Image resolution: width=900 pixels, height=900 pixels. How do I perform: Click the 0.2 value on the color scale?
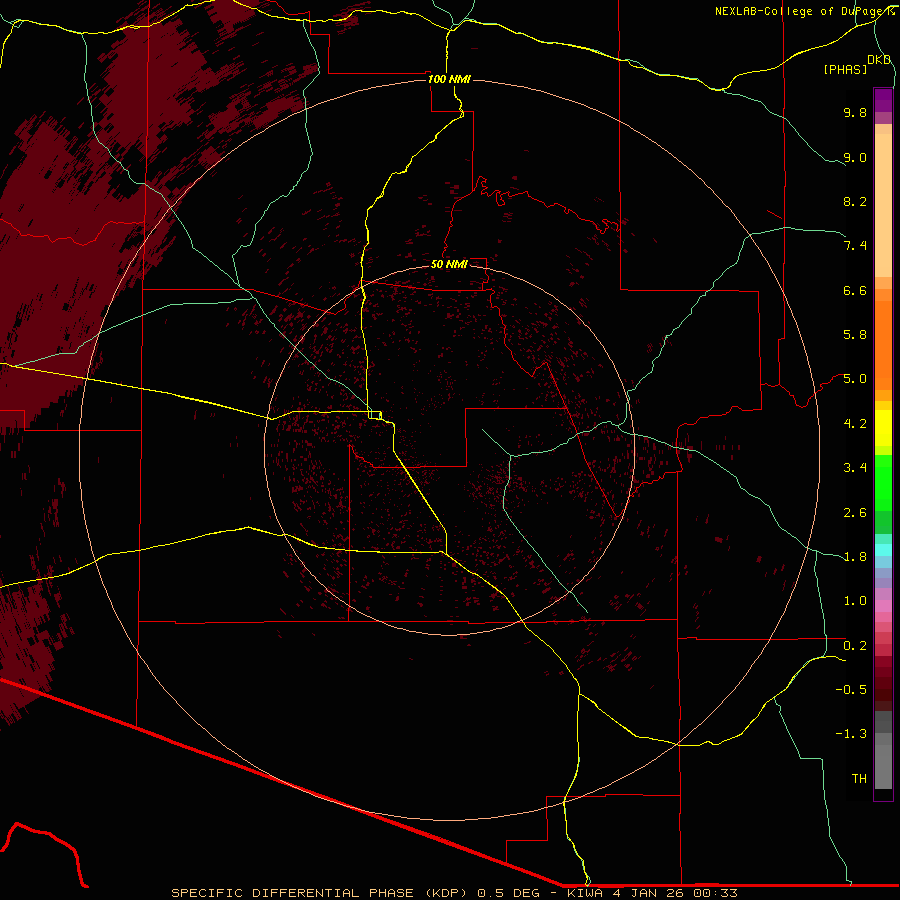pyautogui.click(x=855, y=646)
